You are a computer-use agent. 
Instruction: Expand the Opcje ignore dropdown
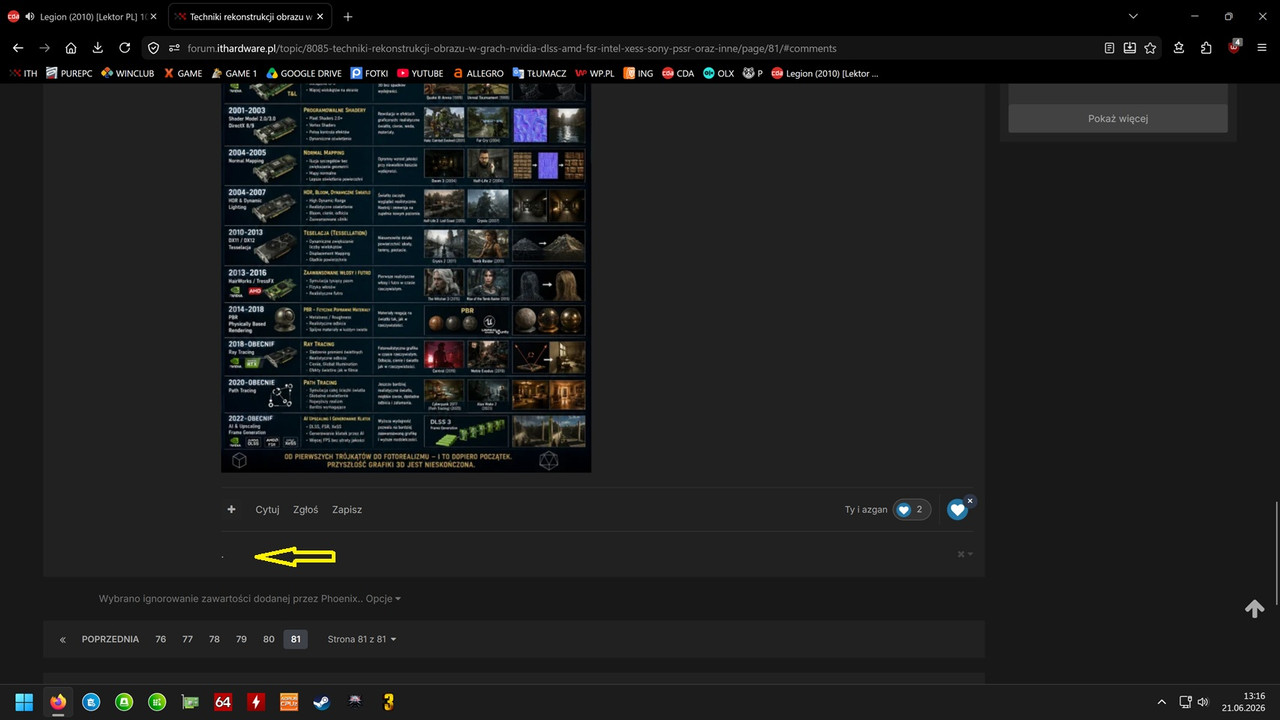383,599
